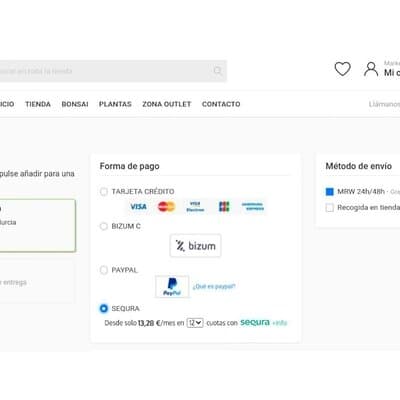Open the Tienda menu
The image size is (400, 400).
pos(38,104)
